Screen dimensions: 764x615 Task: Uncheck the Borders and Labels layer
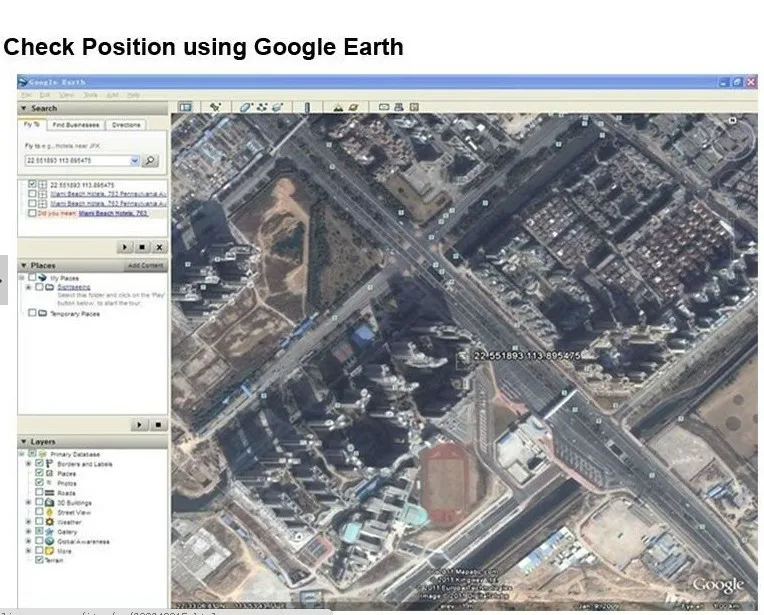tap(39, 463)
